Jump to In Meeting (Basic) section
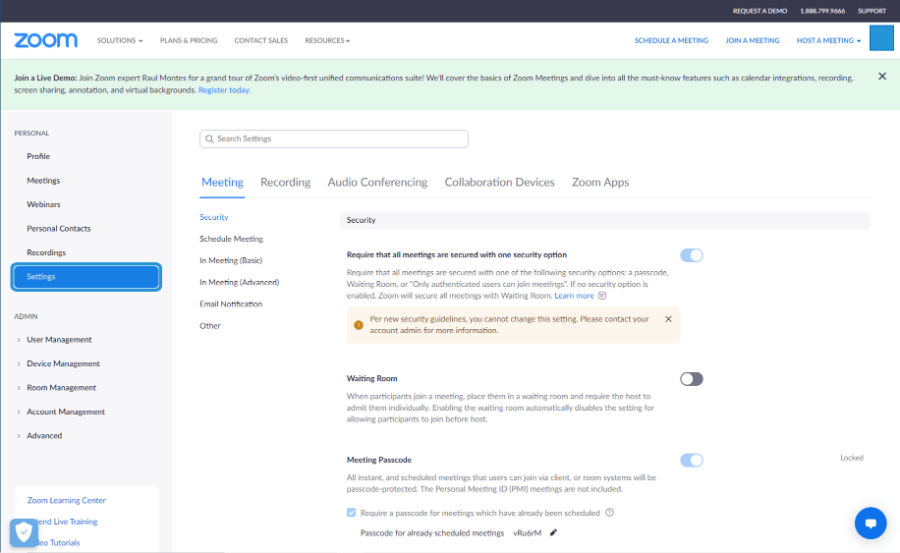The width and height of the screenshot is (900, 553). [231, 260]
